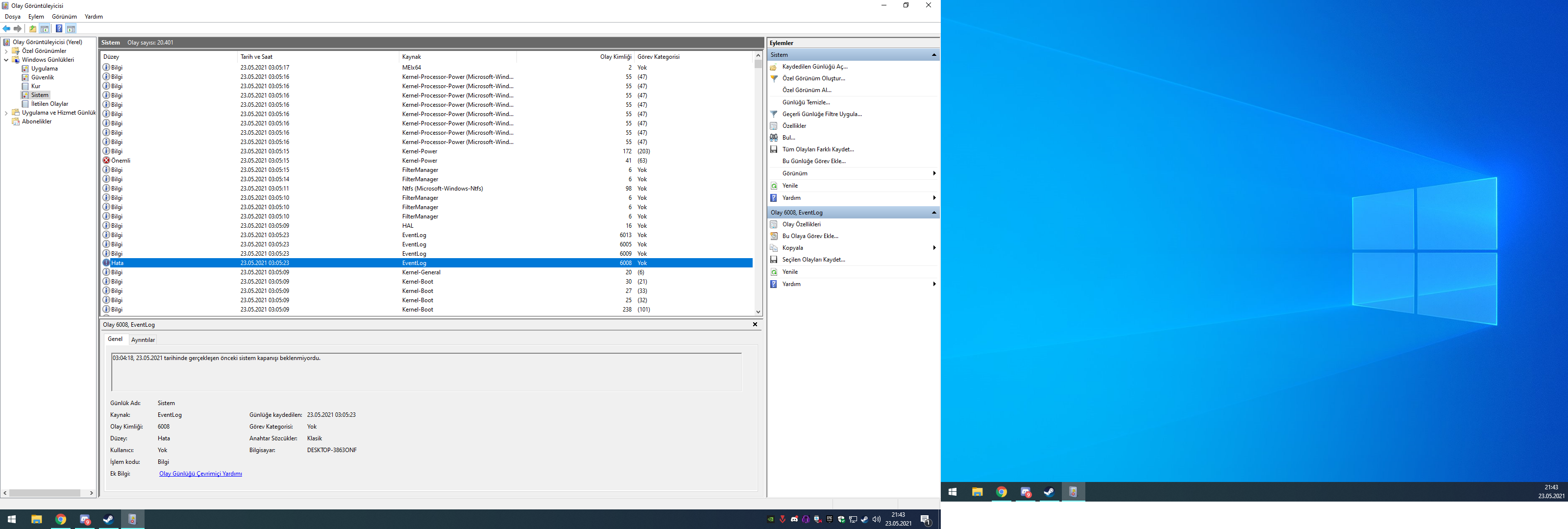Open 'Olay Günlüğü Çevrimiçi Yardımı' link
The height and width of the screenshot is (529, 1568).
[200, 474]
